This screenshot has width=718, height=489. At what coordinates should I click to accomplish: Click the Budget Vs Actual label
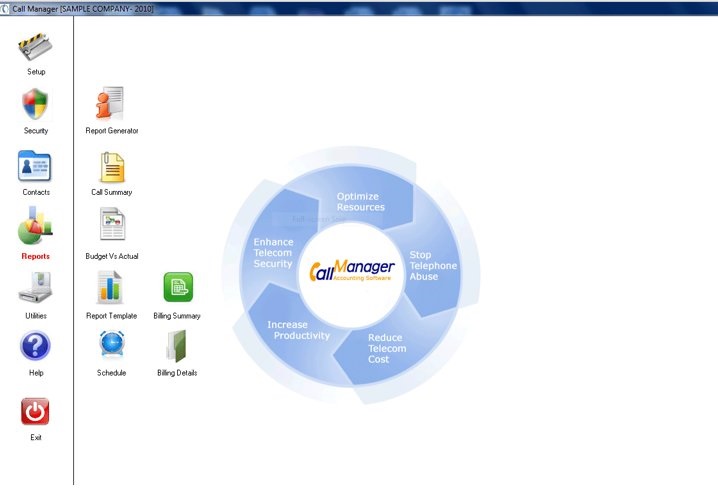(x=112, y=256)
